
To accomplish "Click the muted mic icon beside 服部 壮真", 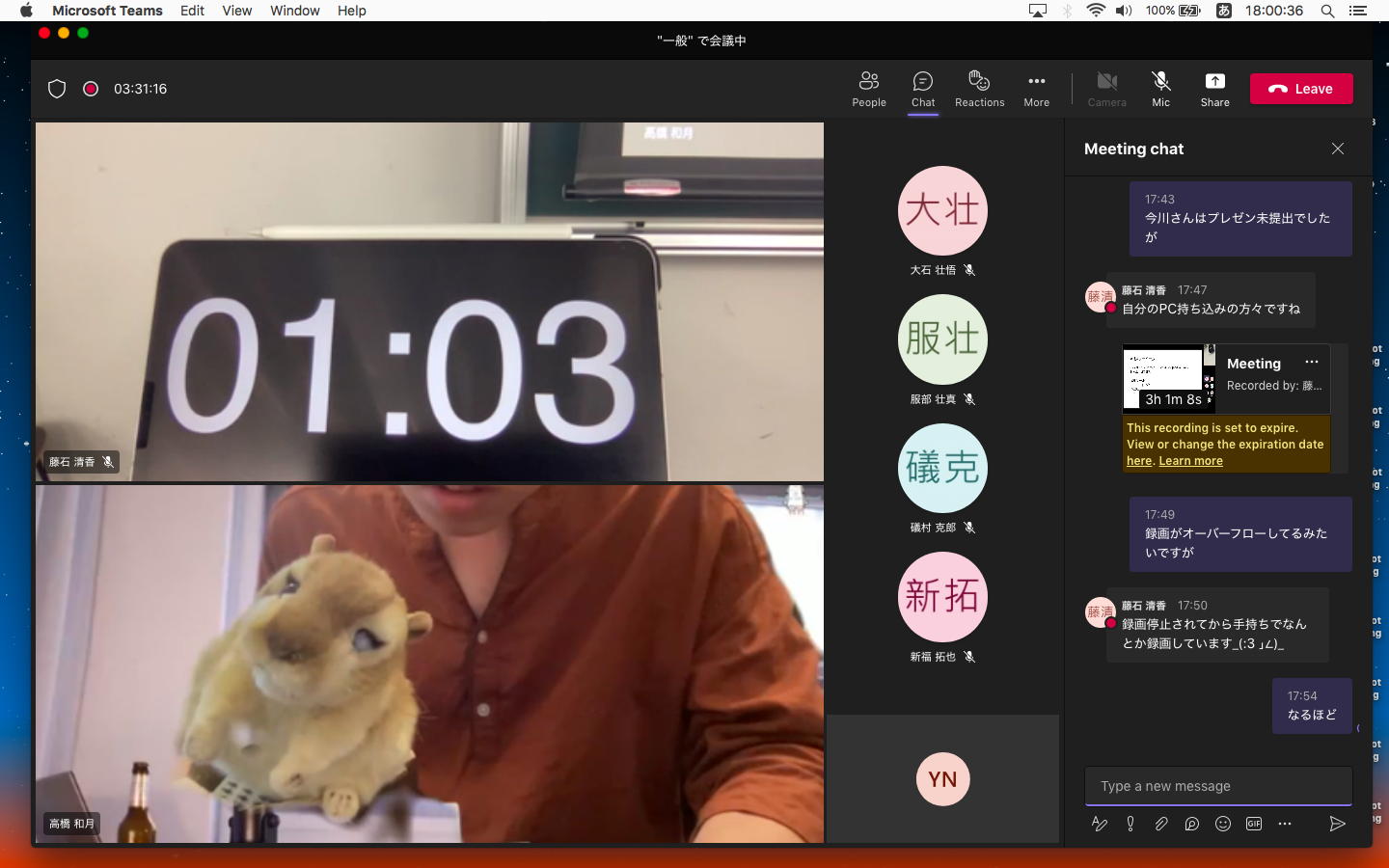I will tap(969, 399).
